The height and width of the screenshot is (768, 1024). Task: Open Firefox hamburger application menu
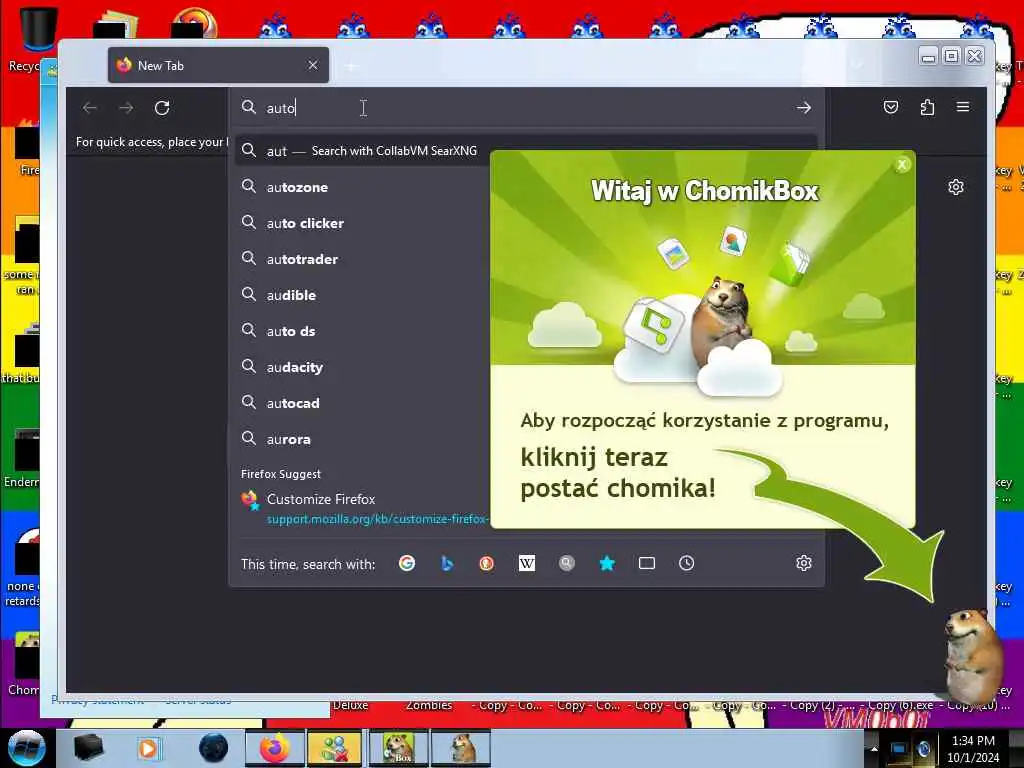963,107
